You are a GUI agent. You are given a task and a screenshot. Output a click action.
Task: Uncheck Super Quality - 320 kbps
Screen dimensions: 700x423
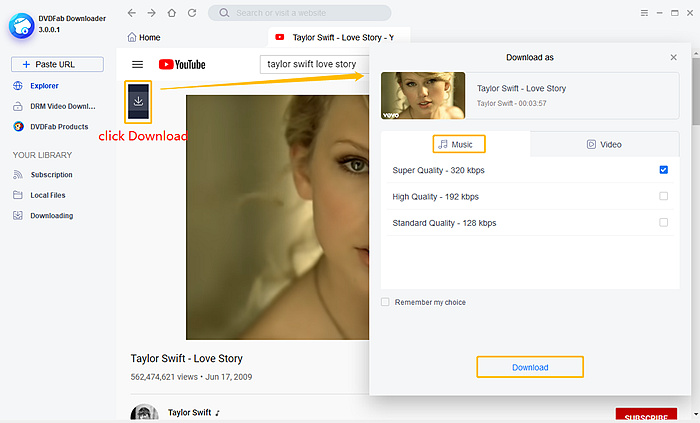663,170
